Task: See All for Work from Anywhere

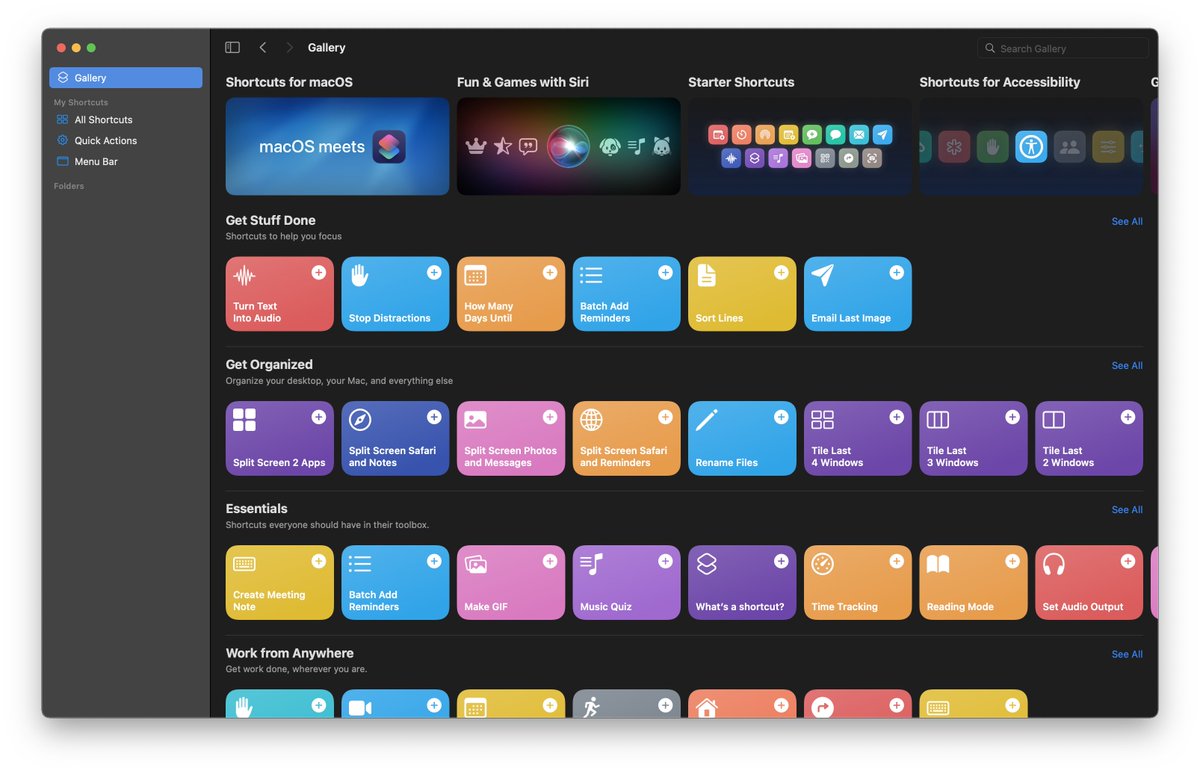Action: [x=1127, y=655]
